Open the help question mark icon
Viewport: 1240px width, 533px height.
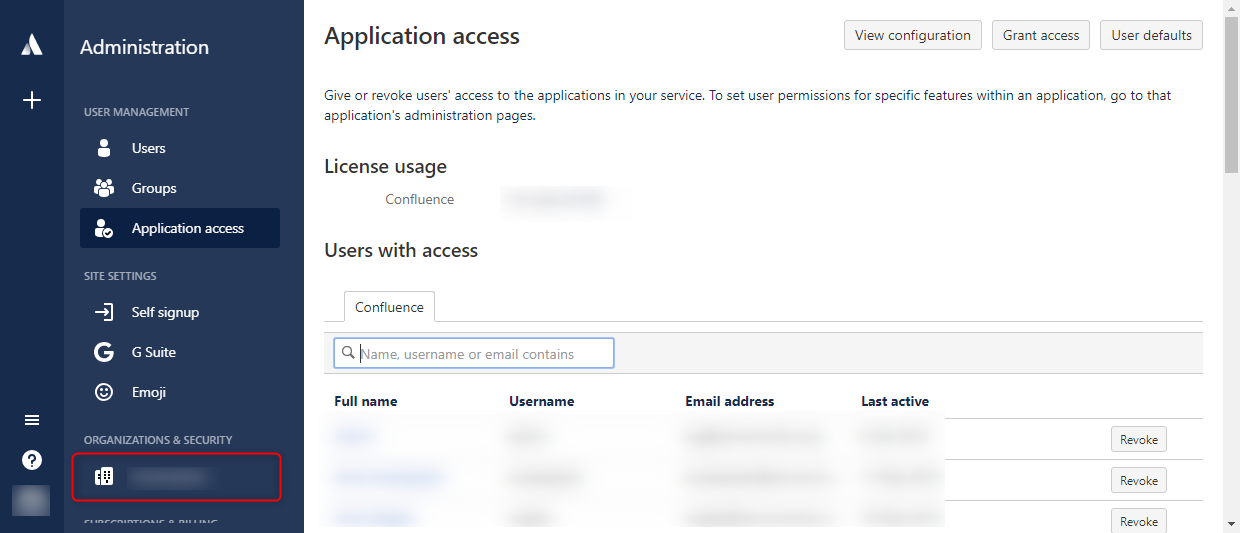pyautogui.click(x=32, y=460)
